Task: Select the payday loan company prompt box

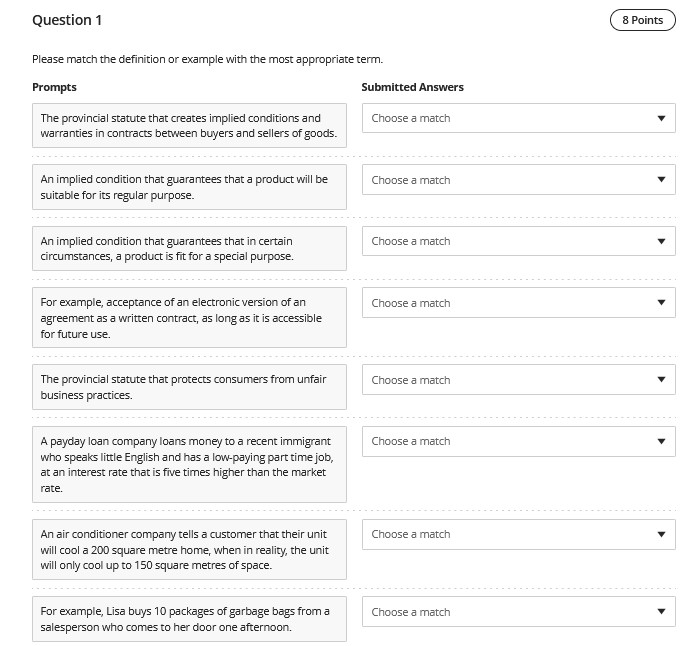Action: pyautogui.click(x=189, y=465)
